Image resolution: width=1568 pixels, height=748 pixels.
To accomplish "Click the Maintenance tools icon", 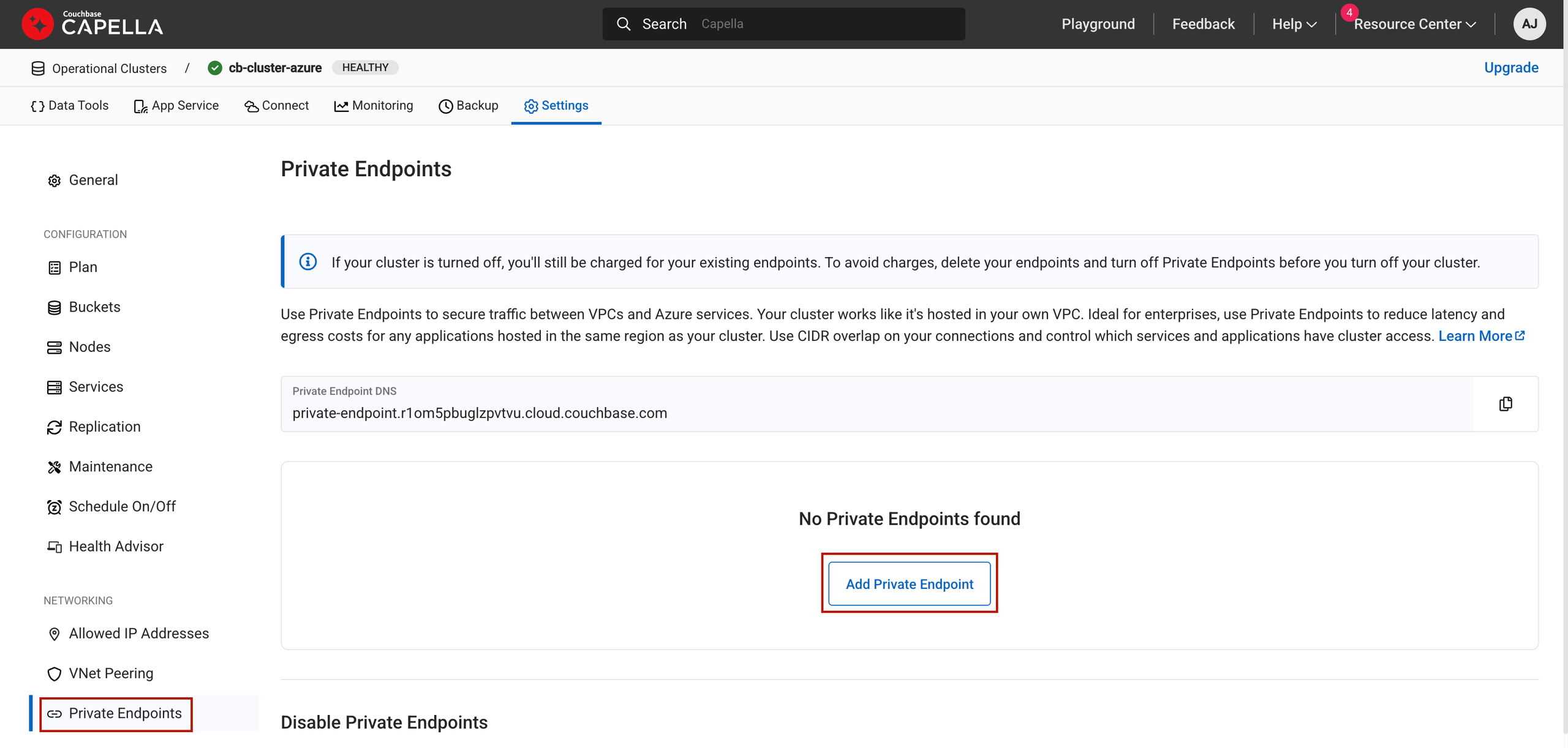I will pos(54,467).
